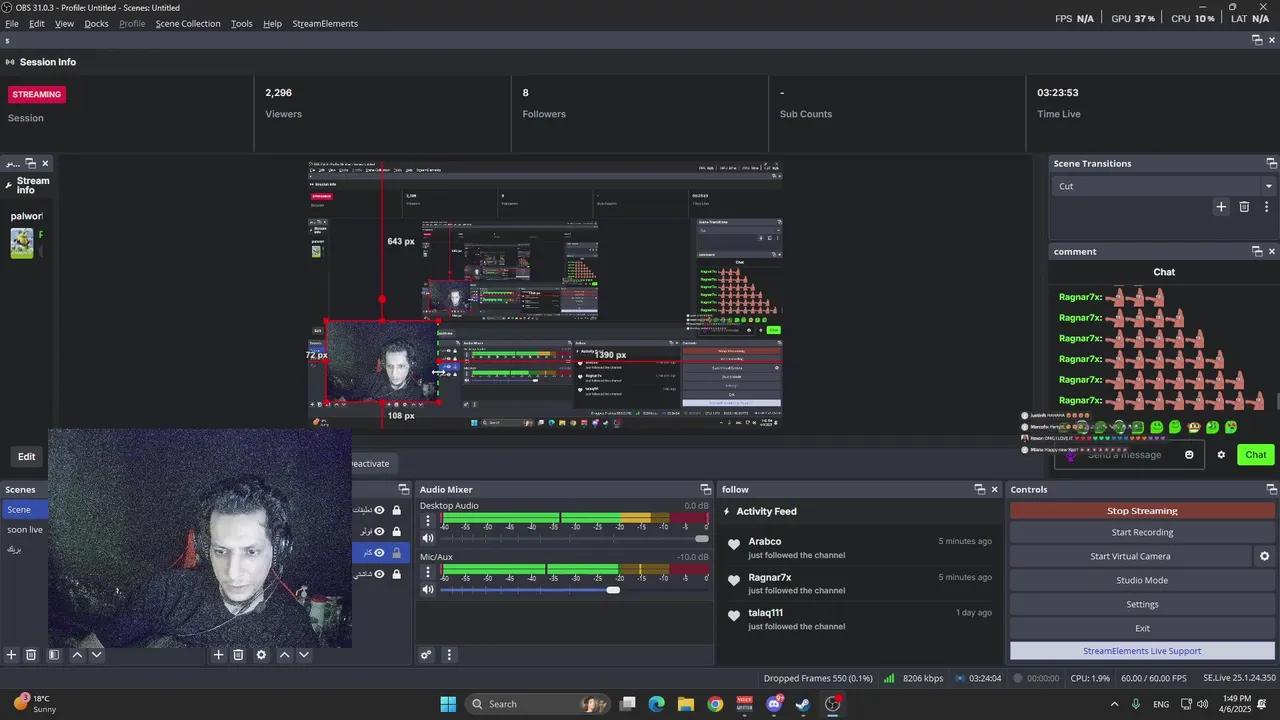Toggle lock on fourth source row
This screenshot has width=1280, height=720.
(396, 574)
